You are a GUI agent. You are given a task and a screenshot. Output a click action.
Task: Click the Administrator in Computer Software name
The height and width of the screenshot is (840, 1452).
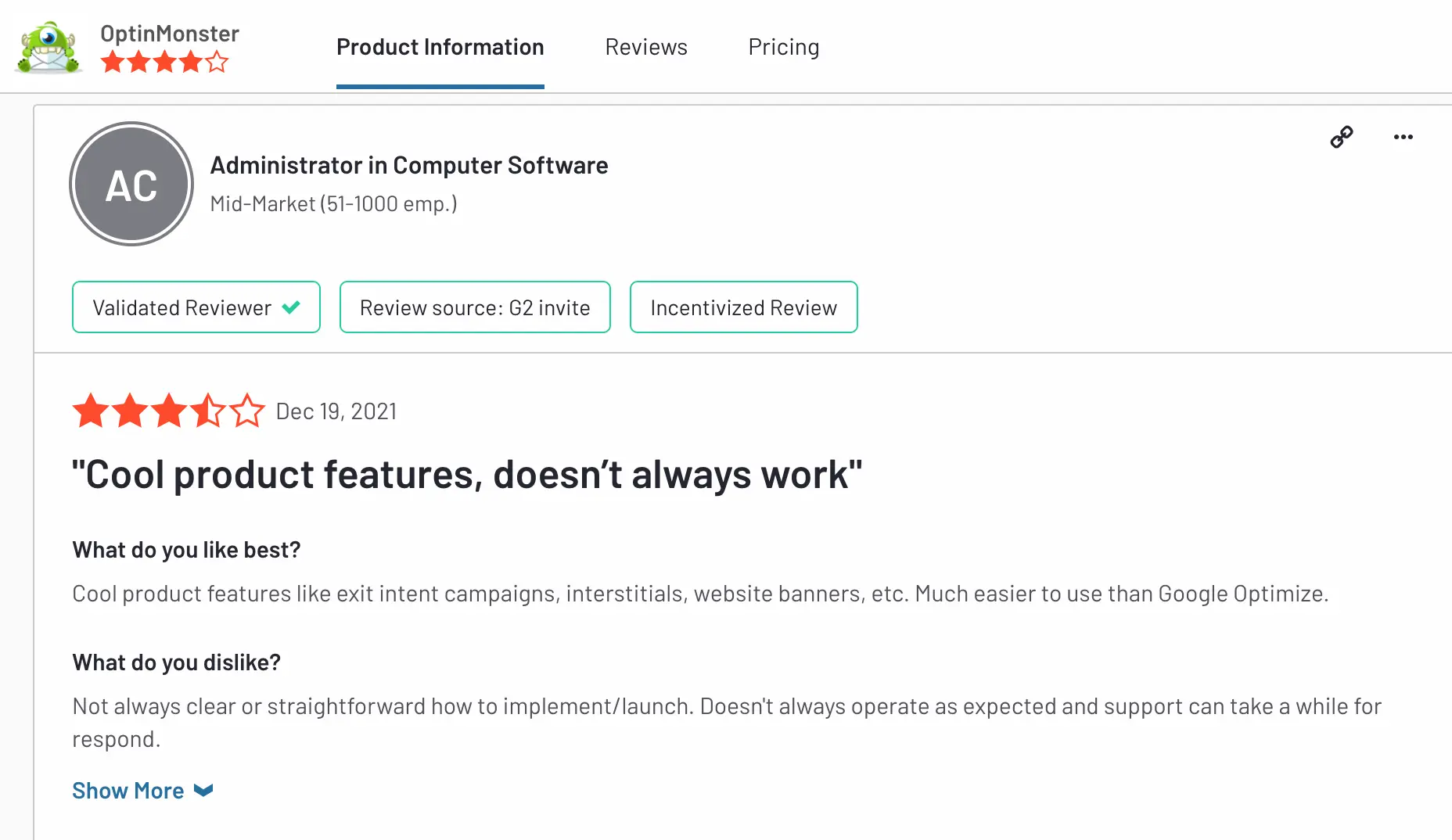[x=408, y=165]
